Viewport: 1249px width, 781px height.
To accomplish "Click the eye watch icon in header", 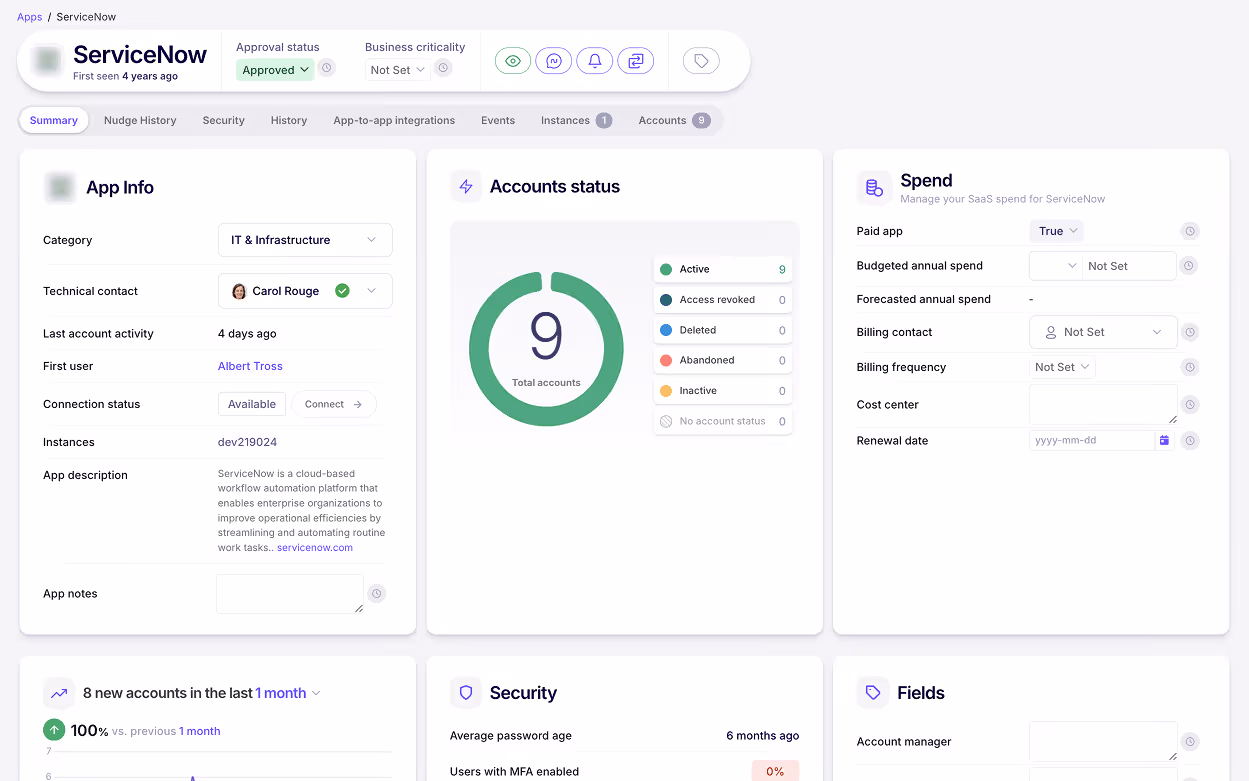I will coord(513,61).
